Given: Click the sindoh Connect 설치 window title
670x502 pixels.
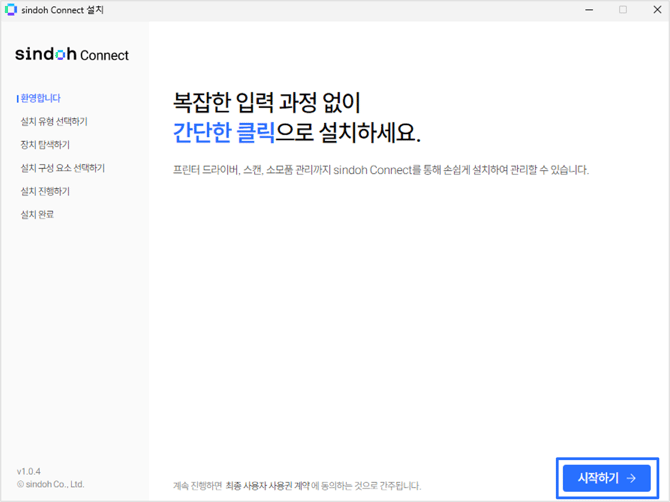Looking at the screenshot, I should pos(62,10).
